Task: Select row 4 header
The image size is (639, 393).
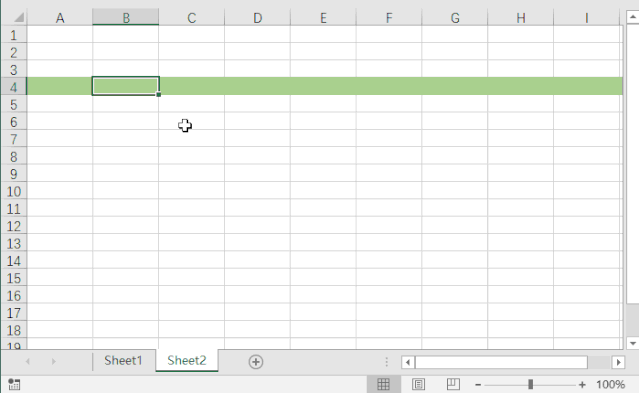Action: coord(13,87)
